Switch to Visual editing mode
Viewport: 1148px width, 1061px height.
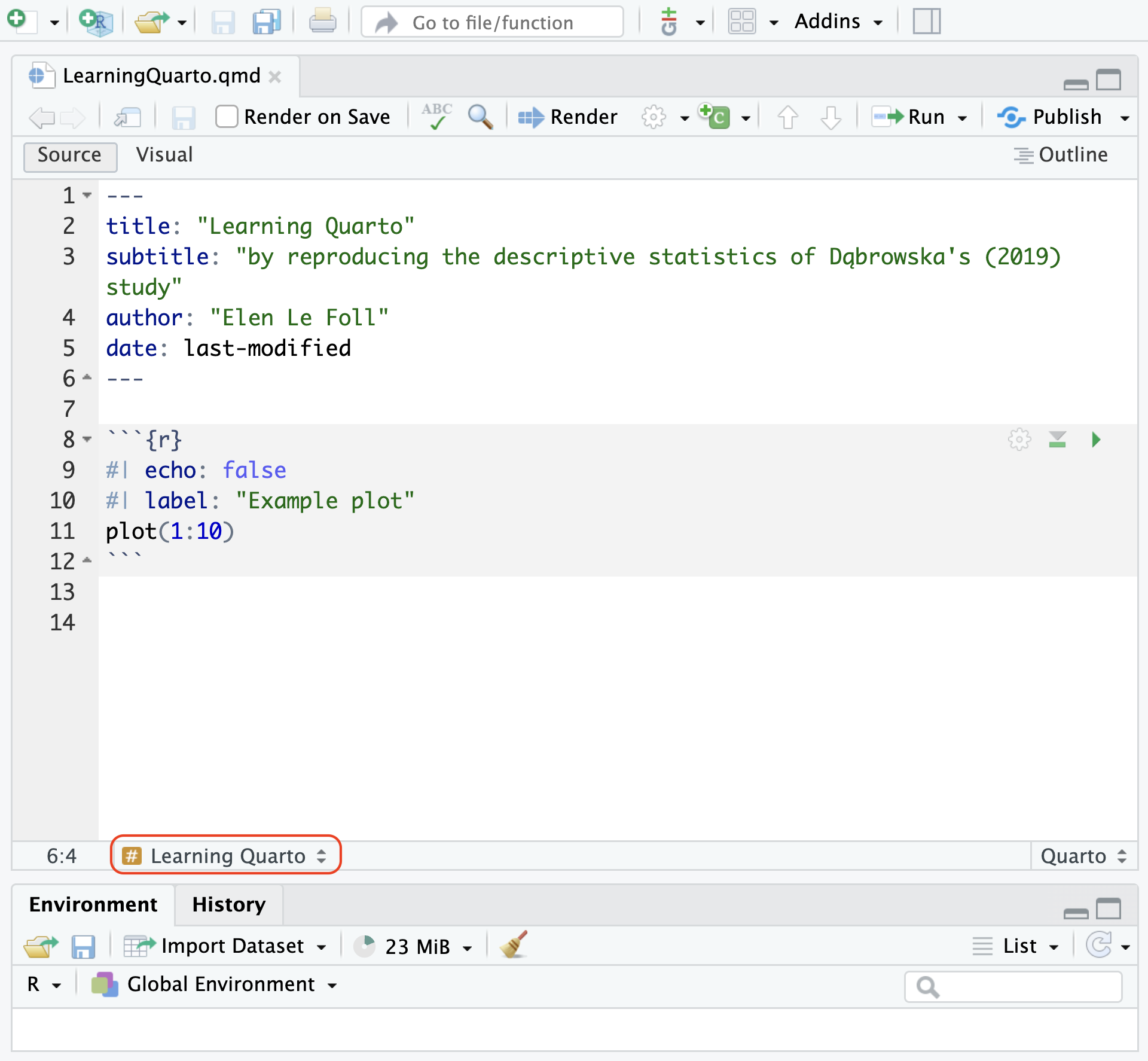click(164, 154)
